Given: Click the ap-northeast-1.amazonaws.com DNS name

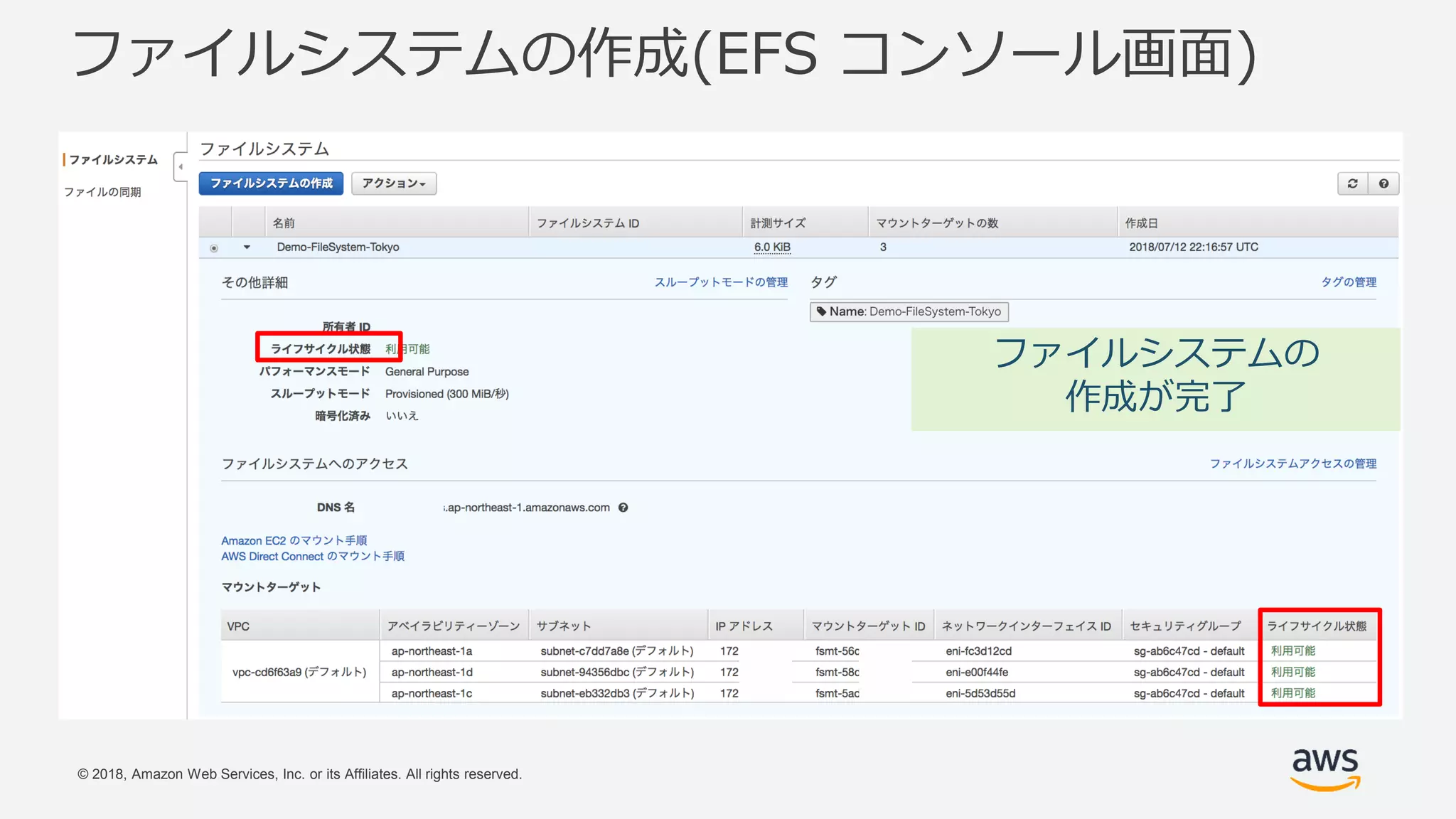Looking at the screenshot, I should tap(527, 508).
